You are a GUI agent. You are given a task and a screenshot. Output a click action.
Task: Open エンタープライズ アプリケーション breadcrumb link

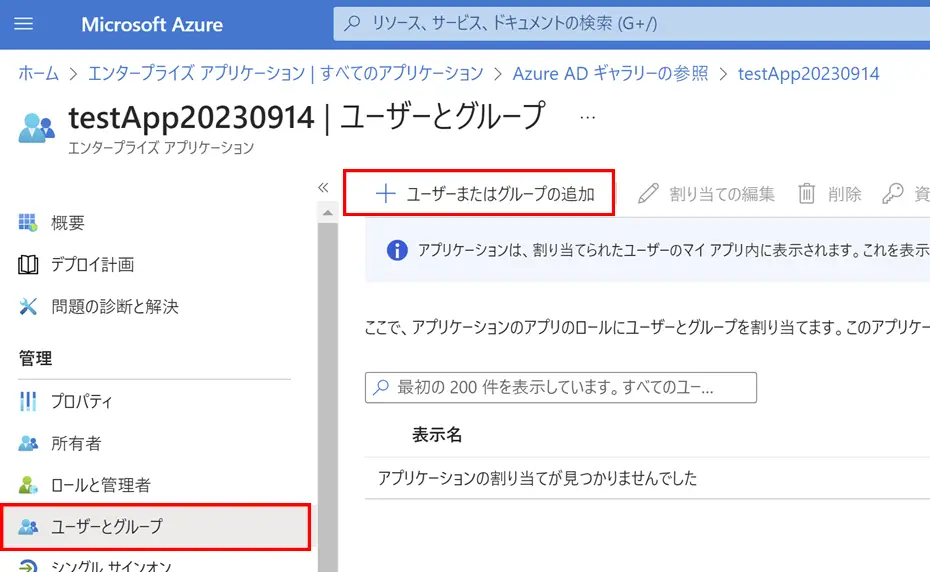click(x=286, y=73)
